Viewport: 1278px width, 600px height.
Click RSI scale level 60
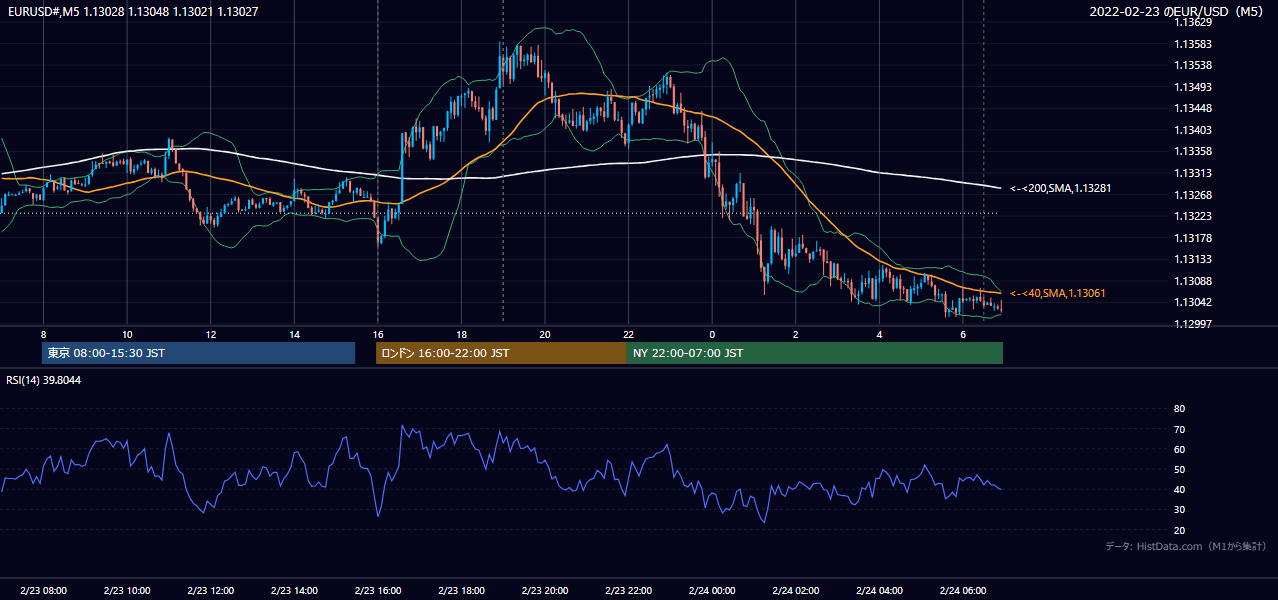[x=1179, y=449]
